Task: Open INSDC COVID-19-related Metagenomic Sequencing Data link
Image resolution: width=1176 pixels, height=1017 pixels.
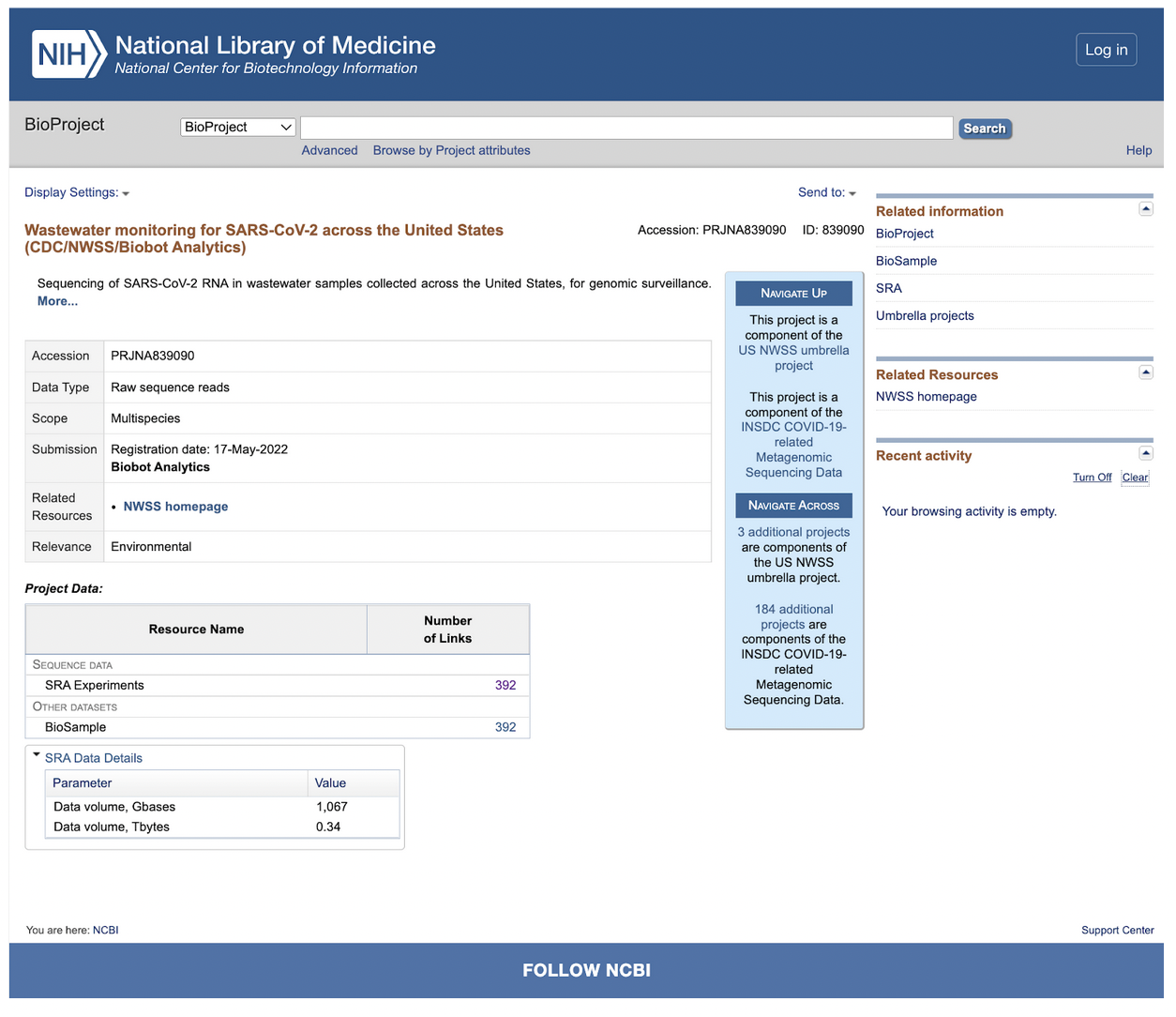Action: pyautogui.click(x=793, y=450)
